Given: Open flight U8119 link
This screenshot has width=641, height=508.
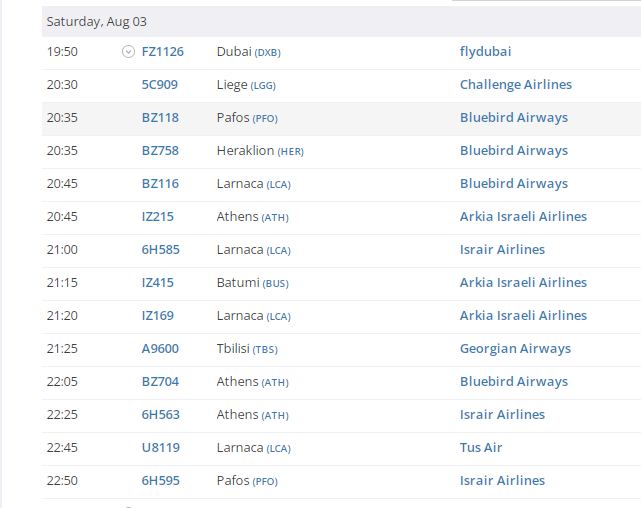Looking at the screenshot, I should click(x=160, y=448).
